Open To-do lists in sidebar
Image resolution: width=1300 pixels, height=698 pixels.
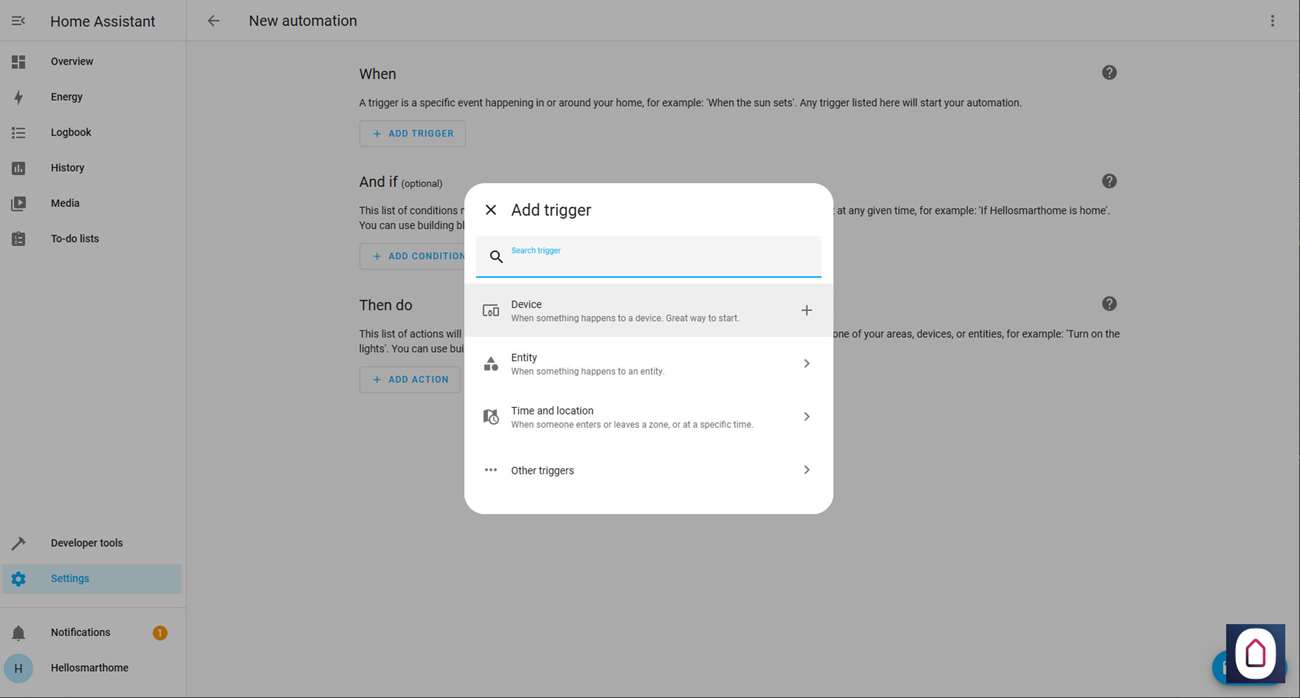pos(74,239)
